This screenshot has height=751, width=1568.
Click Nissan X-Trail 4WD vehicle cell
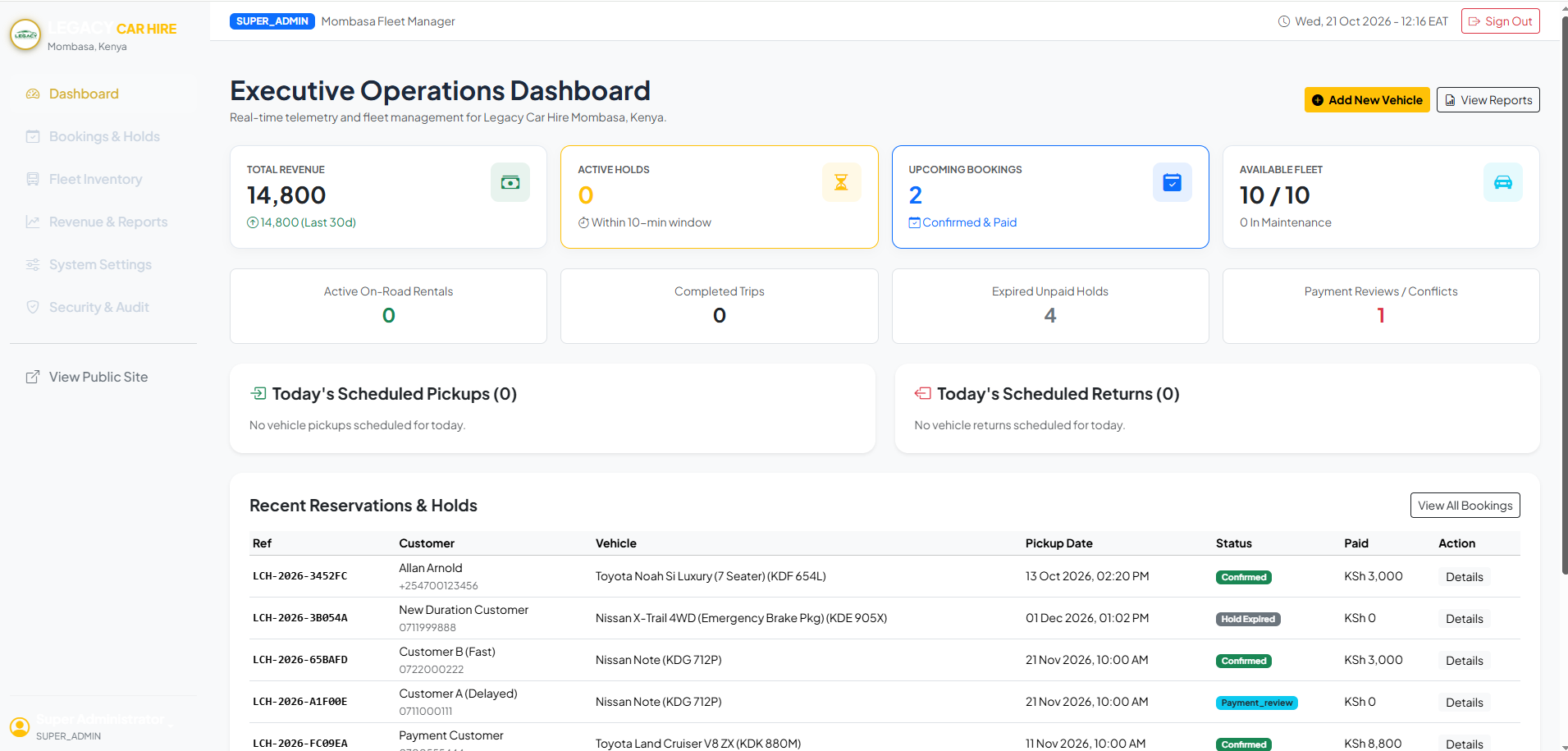click(x=741, y=618)
